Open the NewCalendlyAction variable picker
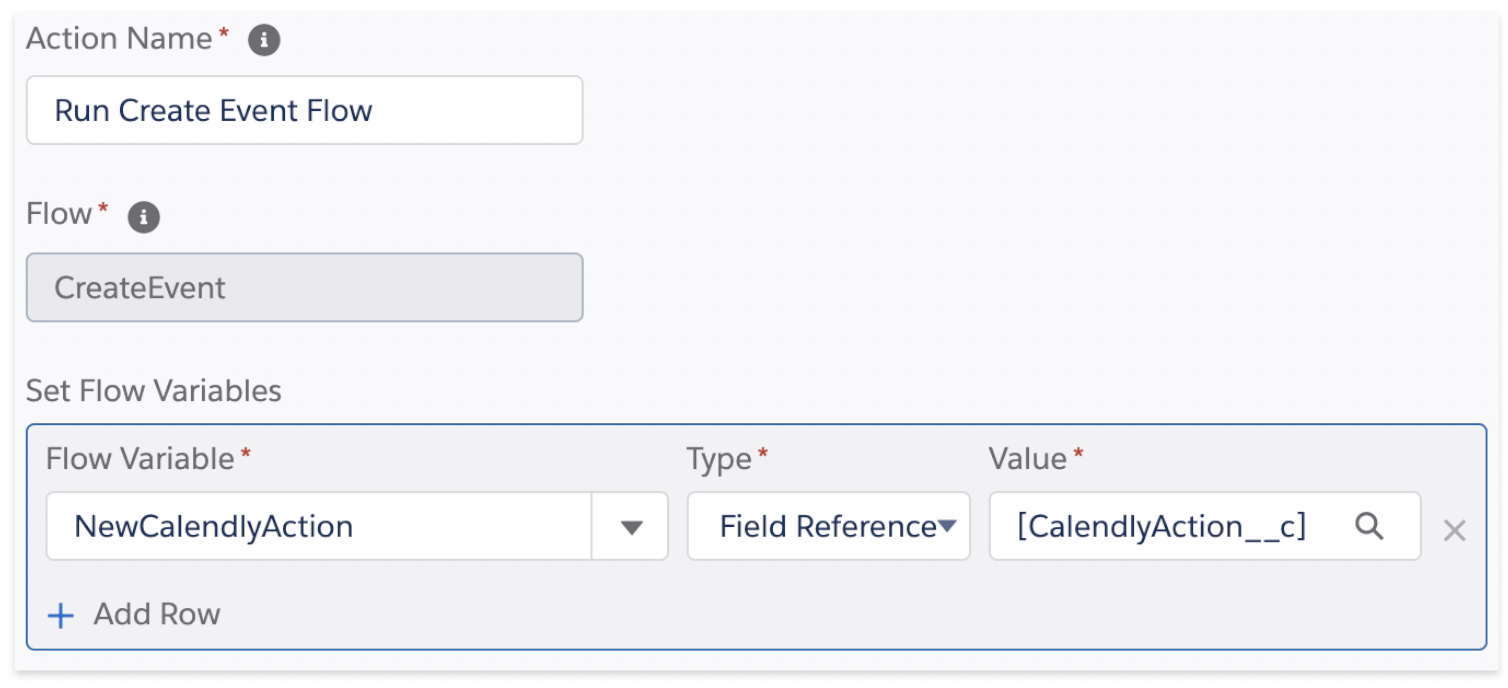 (632, 527)
